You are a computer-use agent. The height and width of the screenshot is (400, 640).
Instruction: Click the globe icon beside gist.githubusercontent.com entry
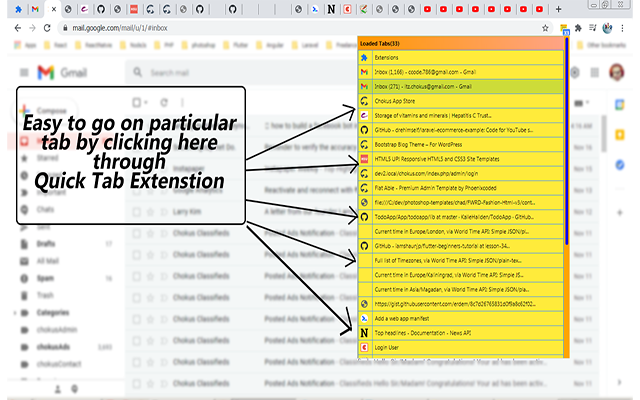365,302
